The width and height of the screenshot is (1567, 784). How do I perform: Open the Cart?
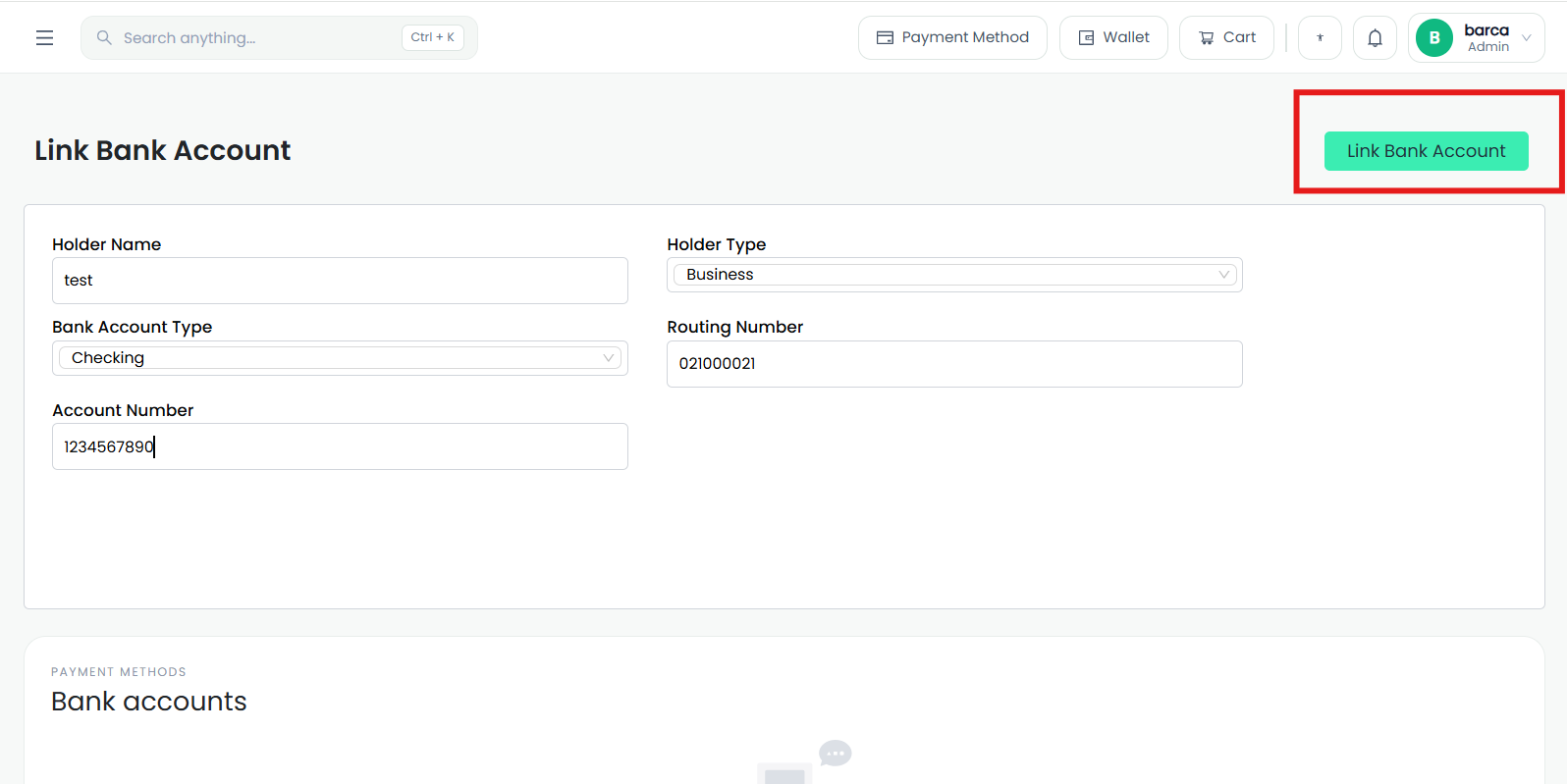(x=1226, y=37)
